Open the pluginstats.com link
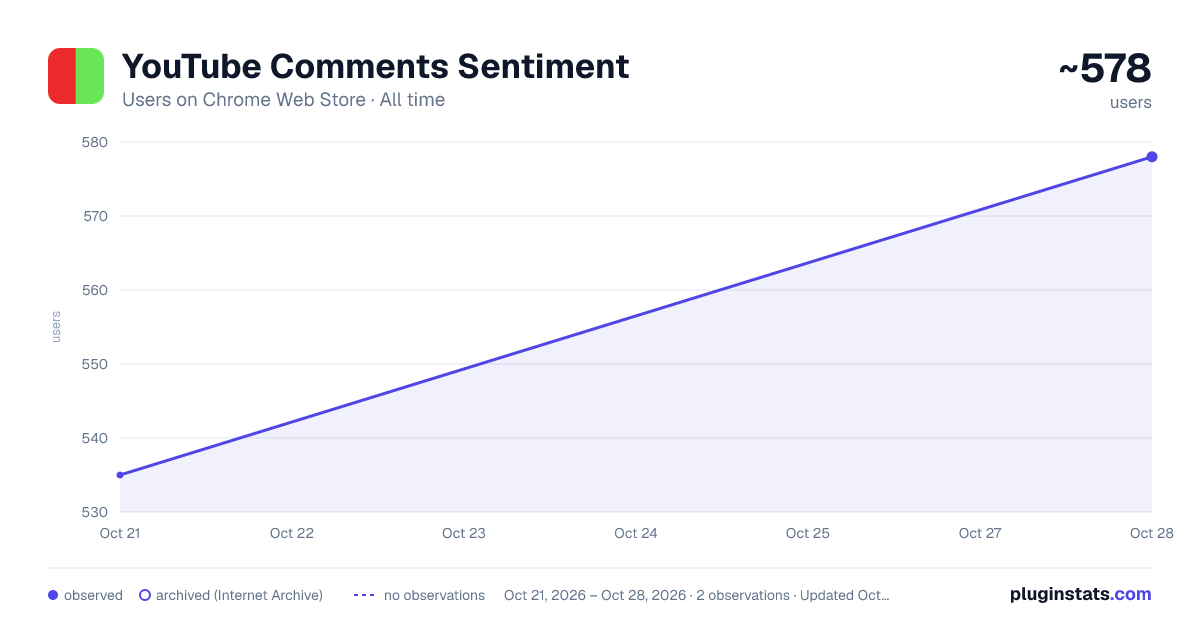Viewport: 1200px width, 630px height. (x=1080, y=594)
